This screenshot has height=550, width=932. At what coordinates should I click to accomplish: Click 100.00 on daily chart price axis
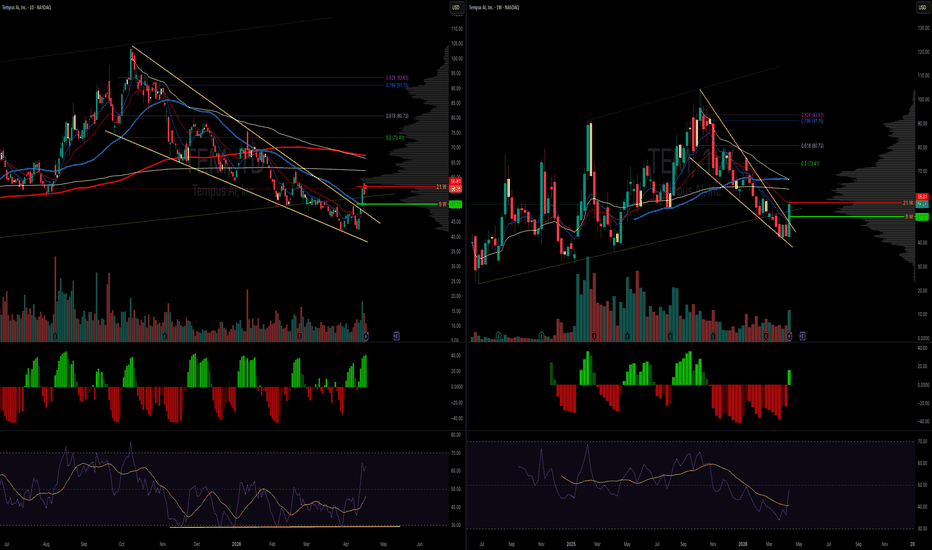[x=456, y=59]
